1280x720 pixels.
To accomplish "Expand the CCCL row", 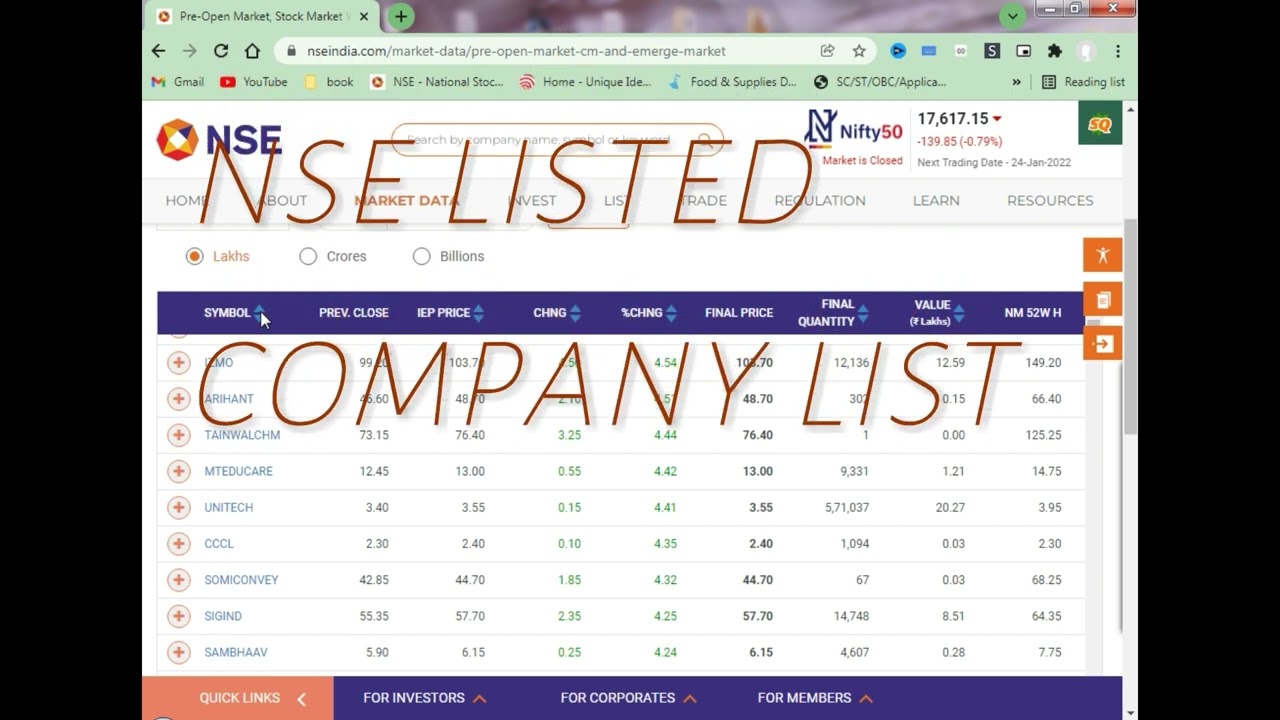I will [178, 544].
